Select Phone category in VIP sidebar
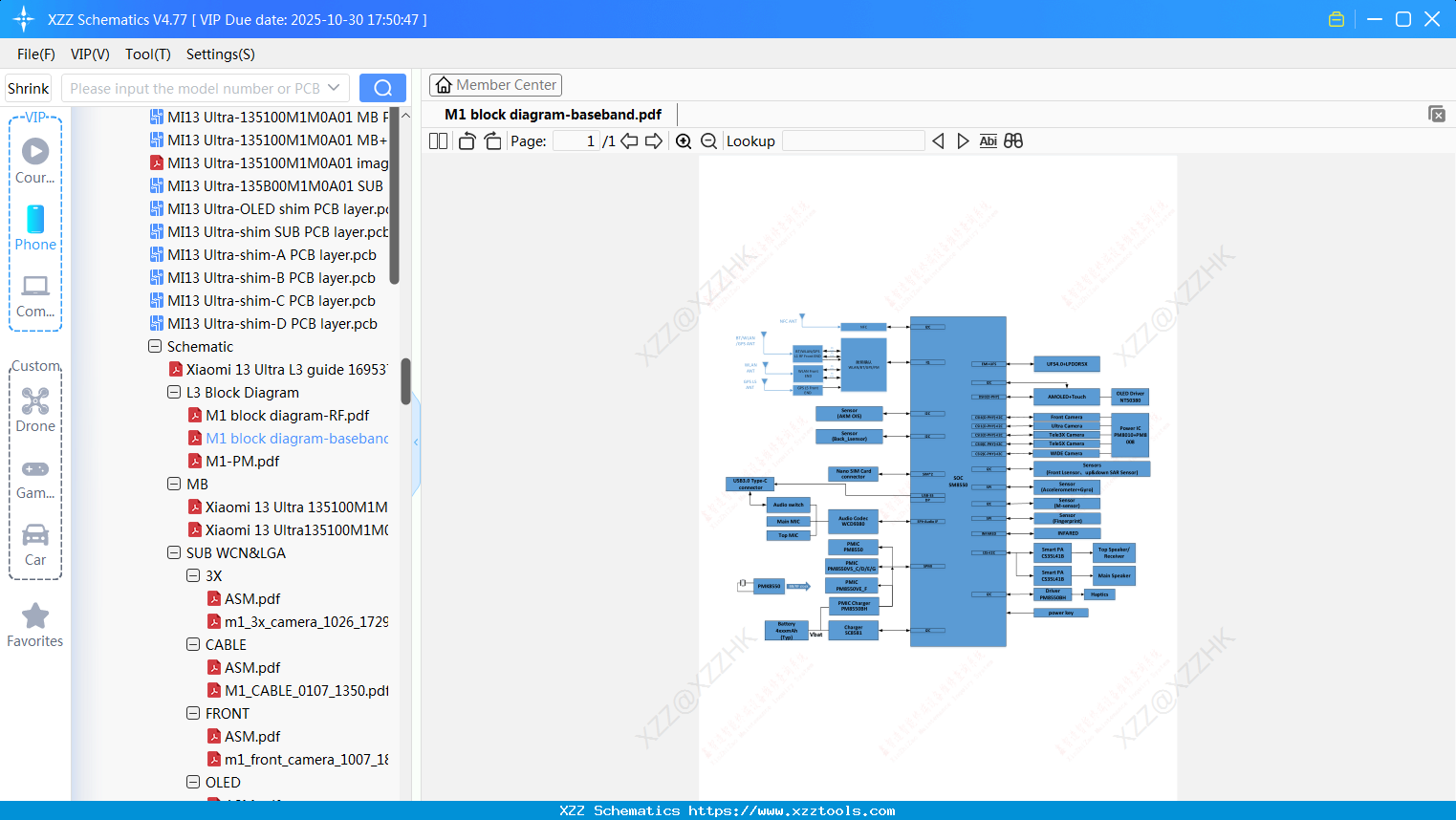This screenshot has height=820, width=1456. pyautogui.click(x=35, y=229)
